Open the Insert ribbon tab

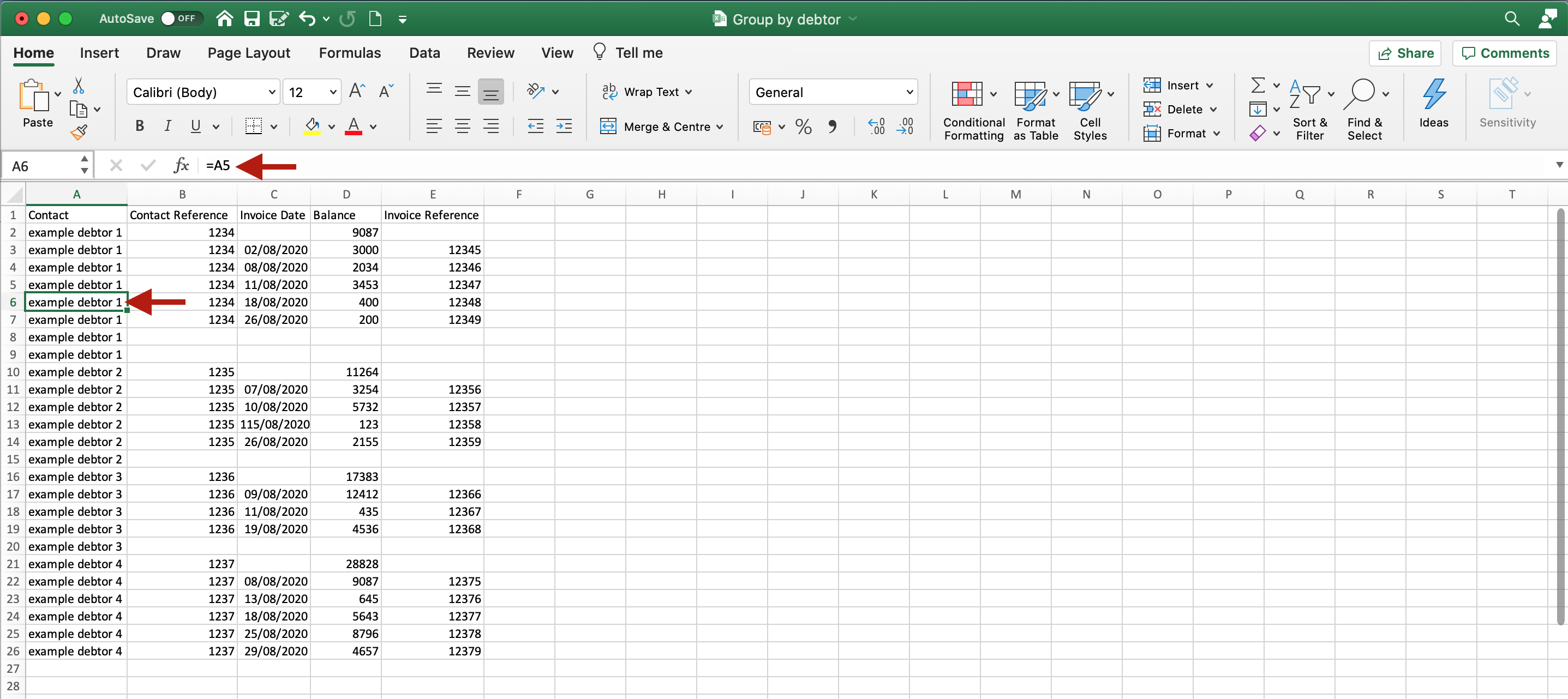[99, 53]
